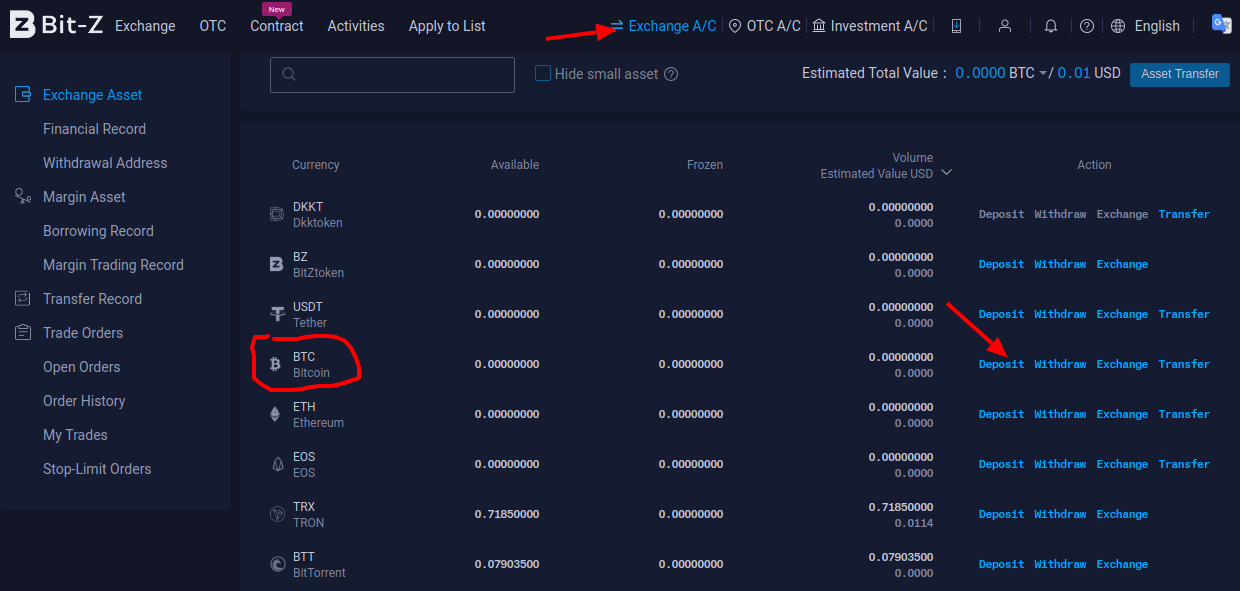Click the Margin Asset sidebar icon

pyautogui.click(x=23, y=197)
